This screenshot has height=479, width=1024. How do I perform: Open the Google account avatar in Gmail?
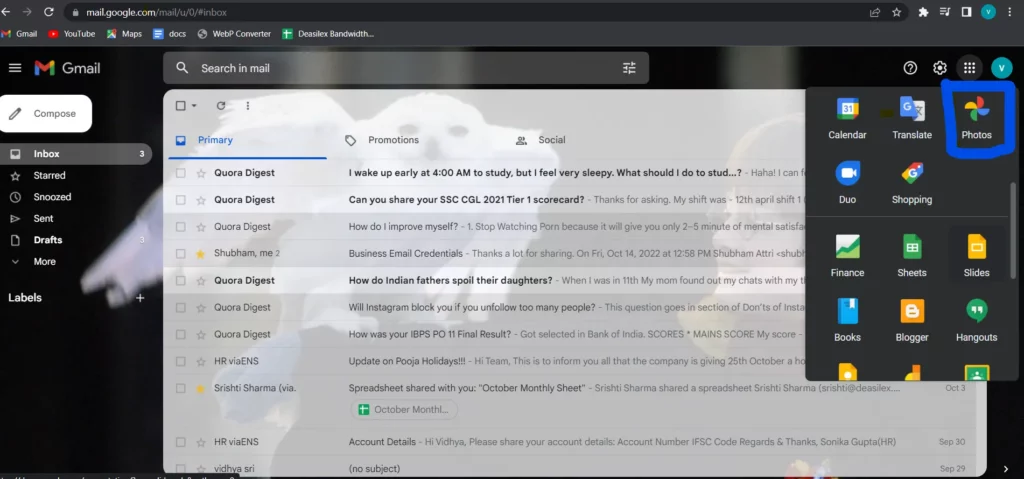click(x=1001, y=68)
